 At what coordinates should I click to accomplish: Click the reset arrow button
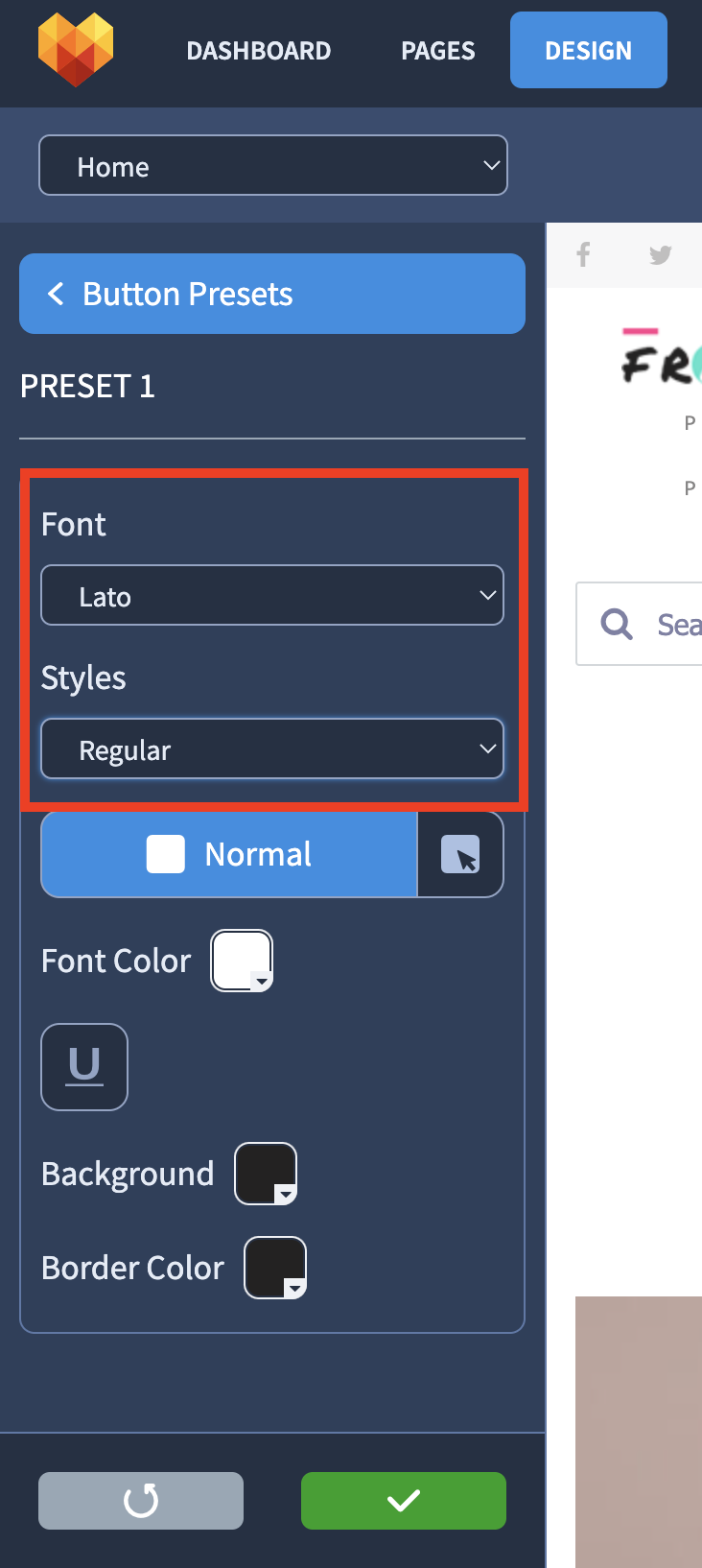(x=141, y=1500)
